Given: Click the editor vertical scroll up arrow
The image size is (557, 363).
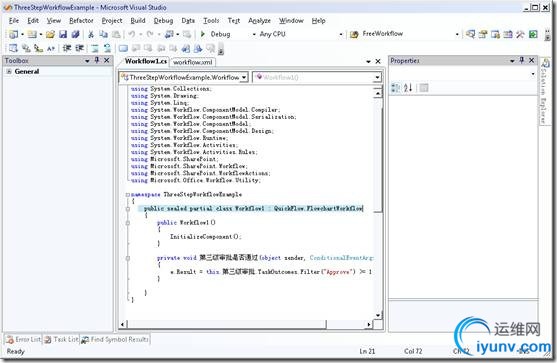Looking at the screenshot, I should click(378, 93).
